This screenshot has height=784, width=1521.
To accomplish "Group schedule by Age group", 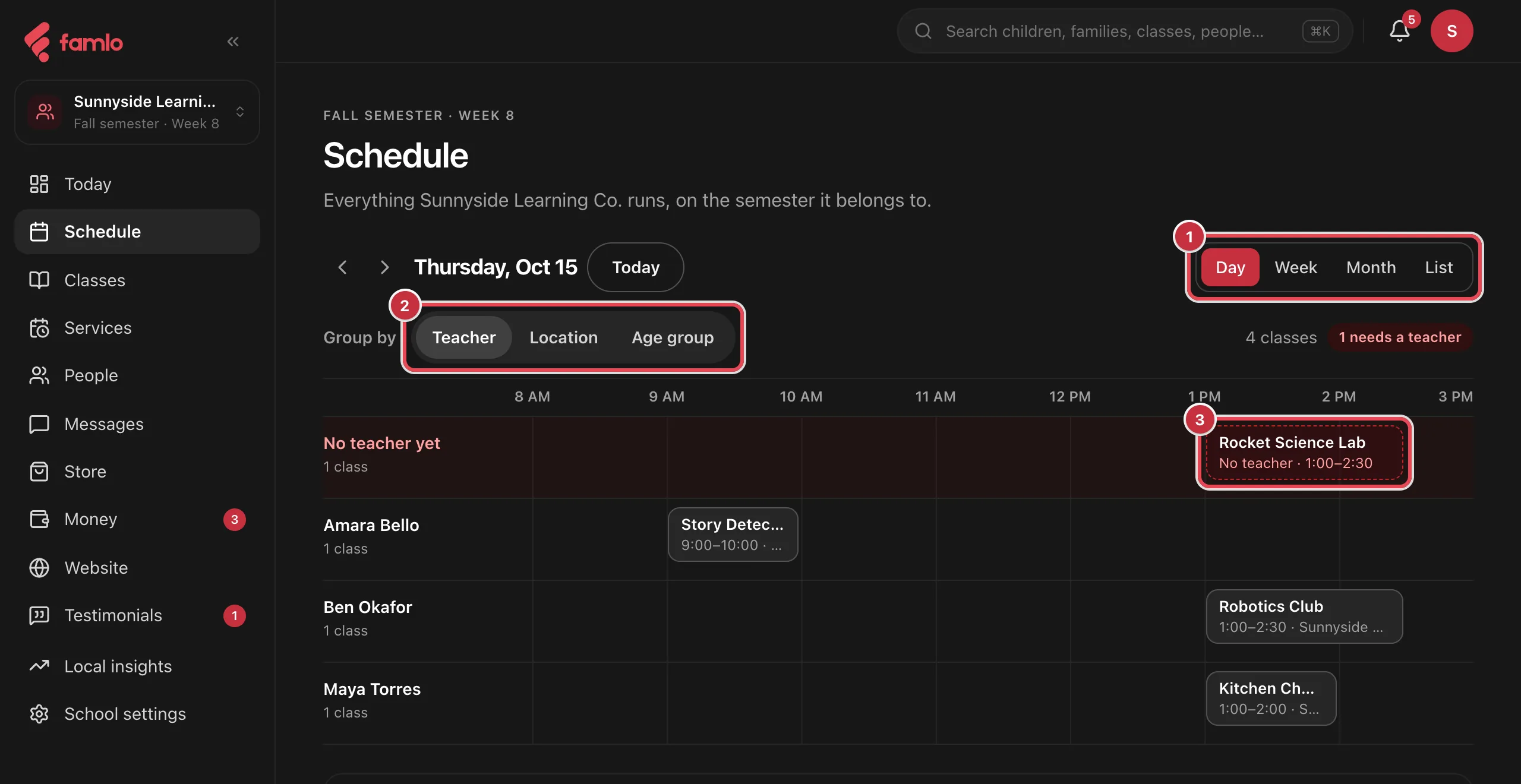I will [673, 337].
